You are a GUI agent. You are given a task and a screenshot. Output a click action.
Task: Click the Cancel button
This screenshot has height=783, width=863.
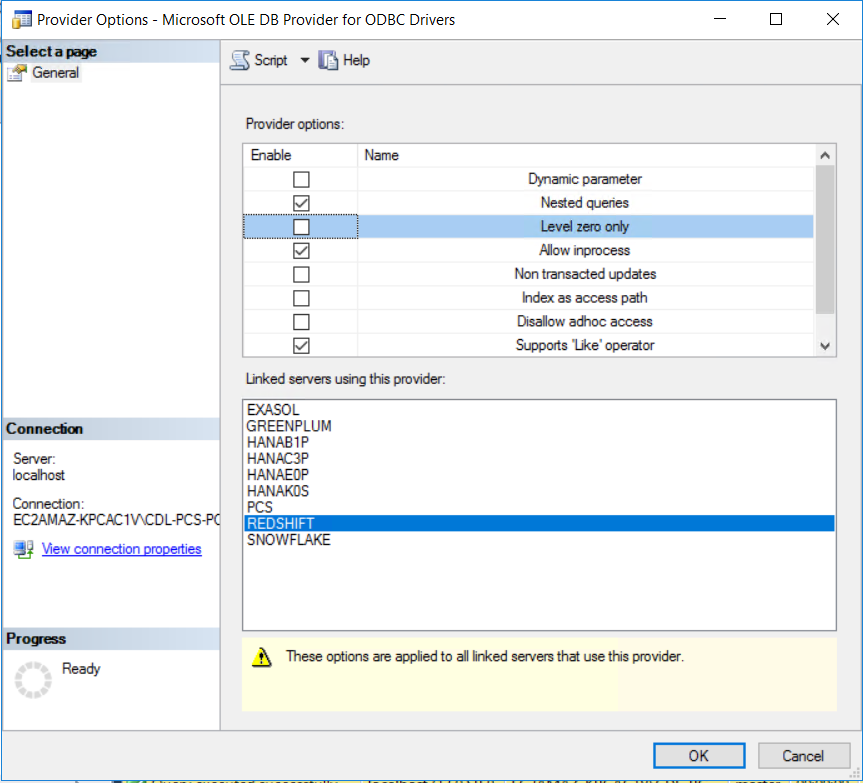[x=803, y=755]
